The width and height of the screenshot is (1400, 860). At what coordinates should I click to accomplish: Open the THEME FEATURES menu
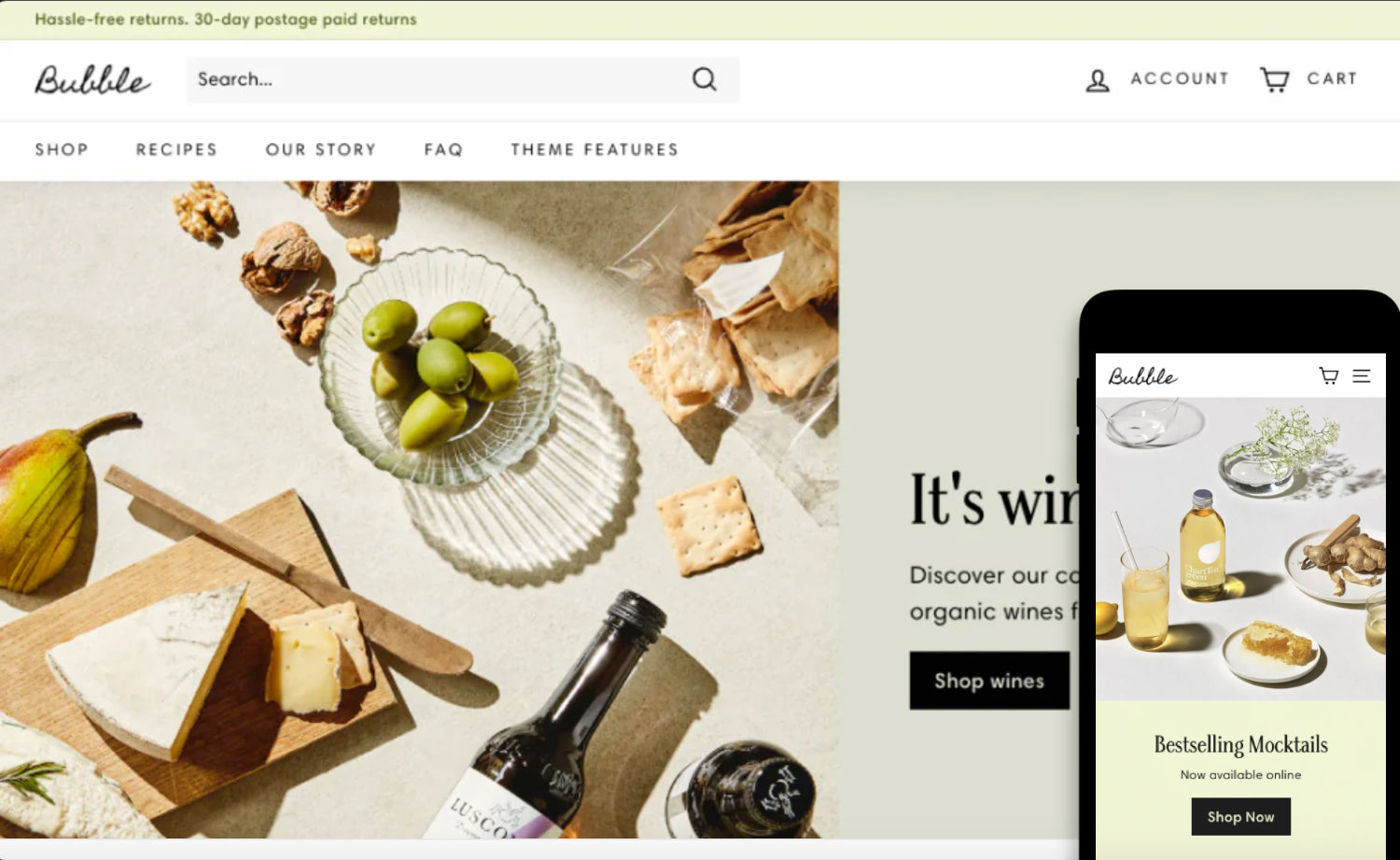595,149
